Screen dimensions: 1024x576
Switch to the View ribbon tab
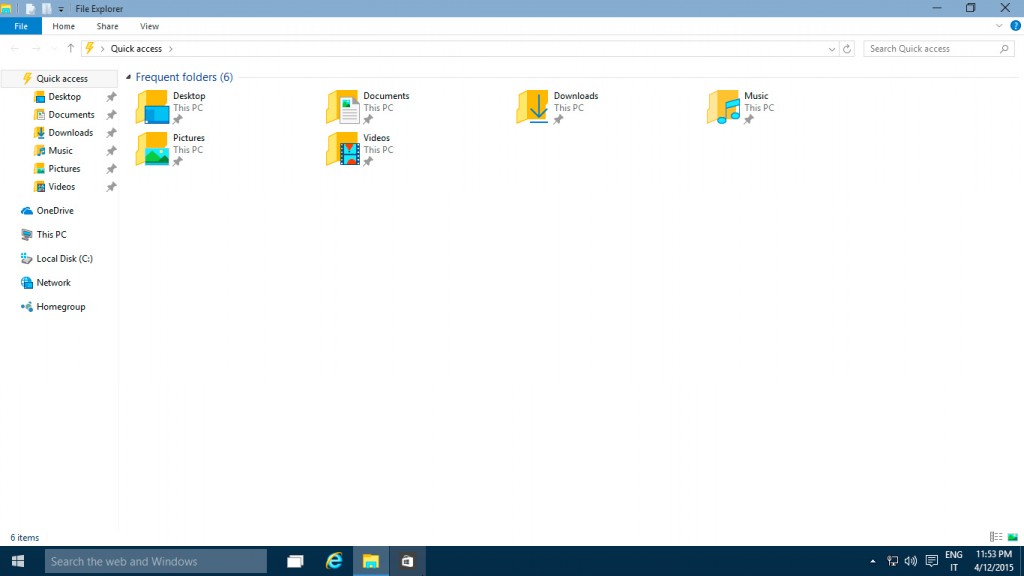point(149,26)
